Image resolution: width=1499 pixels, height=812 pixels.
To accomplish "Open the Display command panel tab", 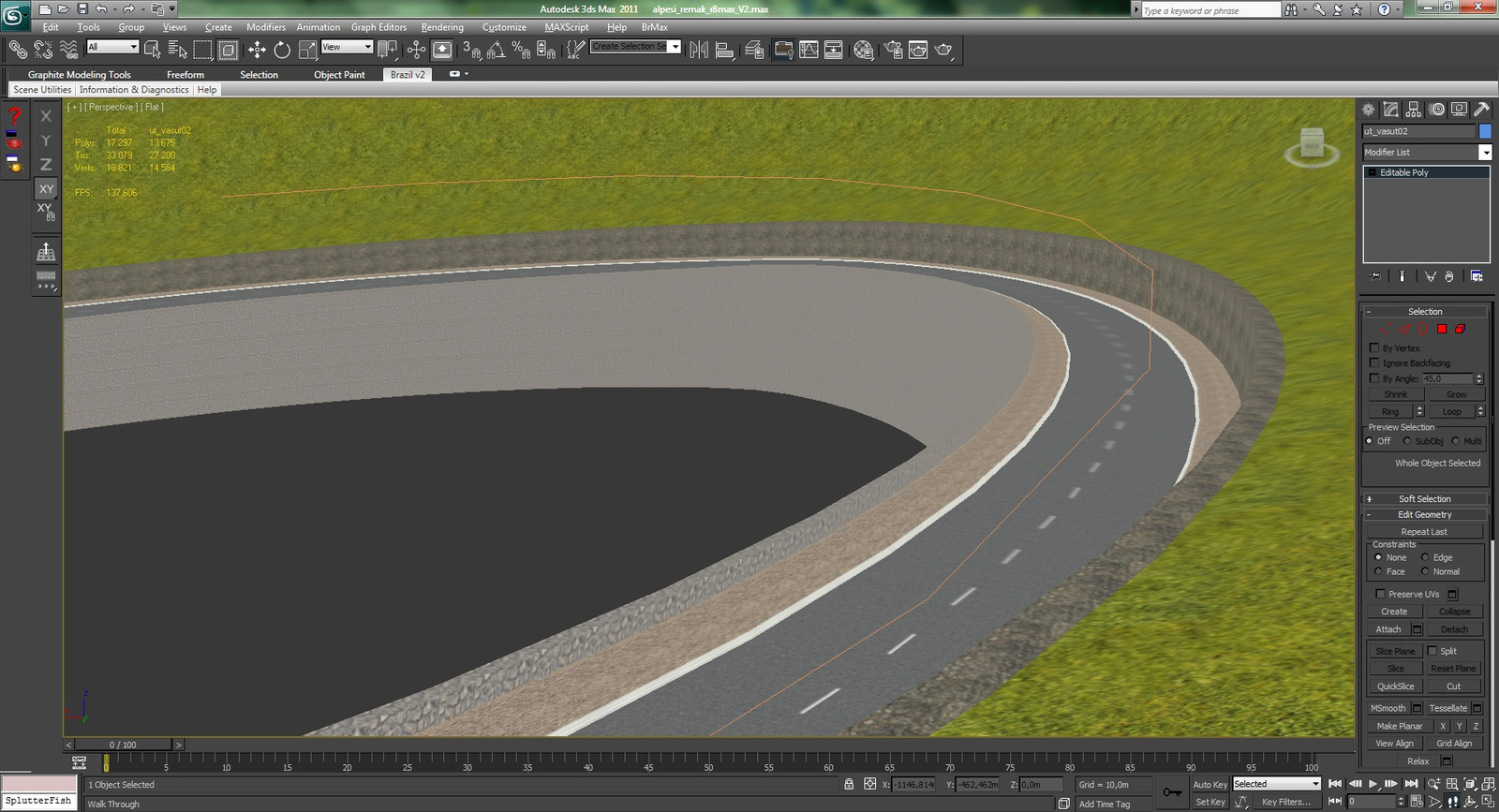I will point(1460,110).
